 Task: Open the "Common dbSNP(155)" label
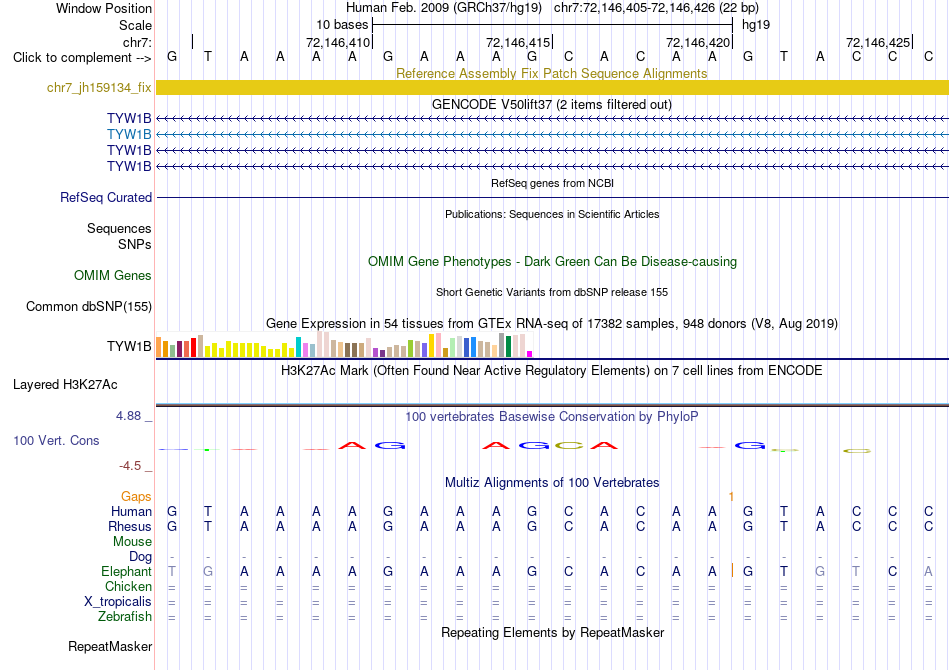pos(88,307)
